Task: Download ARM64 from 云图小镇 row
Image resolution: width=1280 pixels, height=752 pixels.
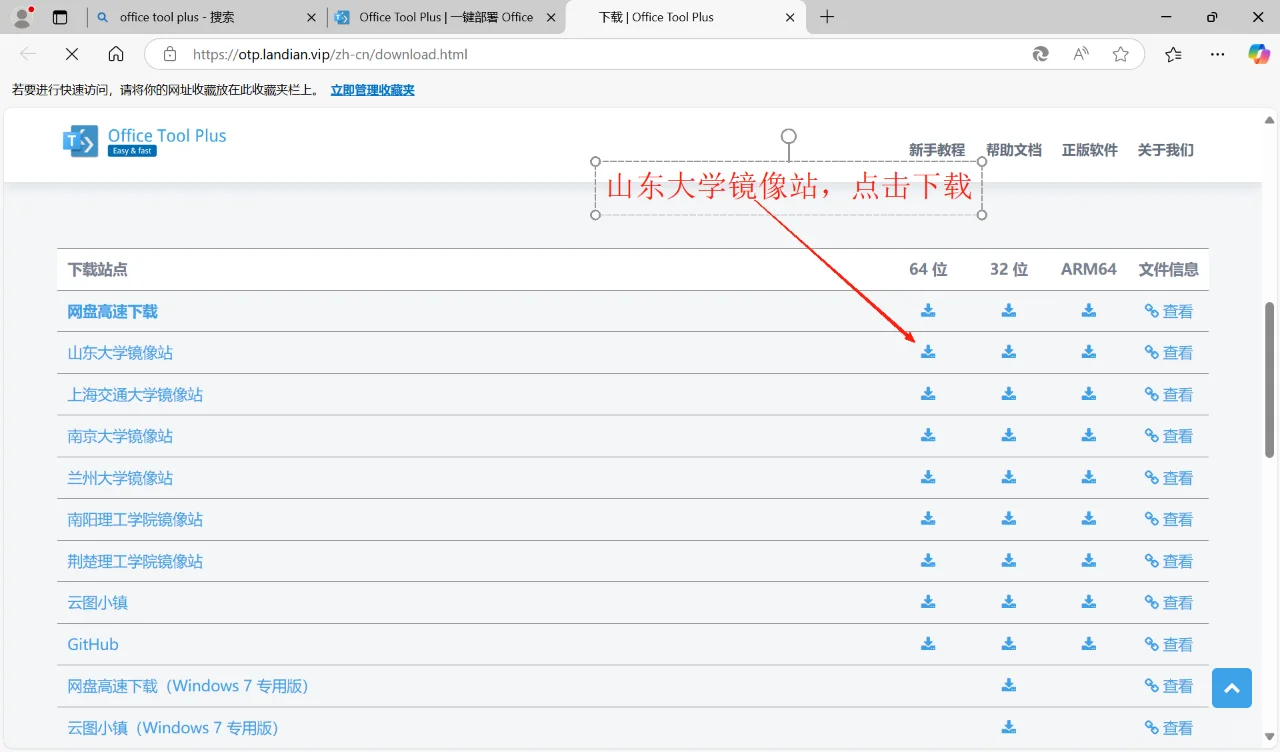Action: pyautogui.click(x=1089, y=602)
